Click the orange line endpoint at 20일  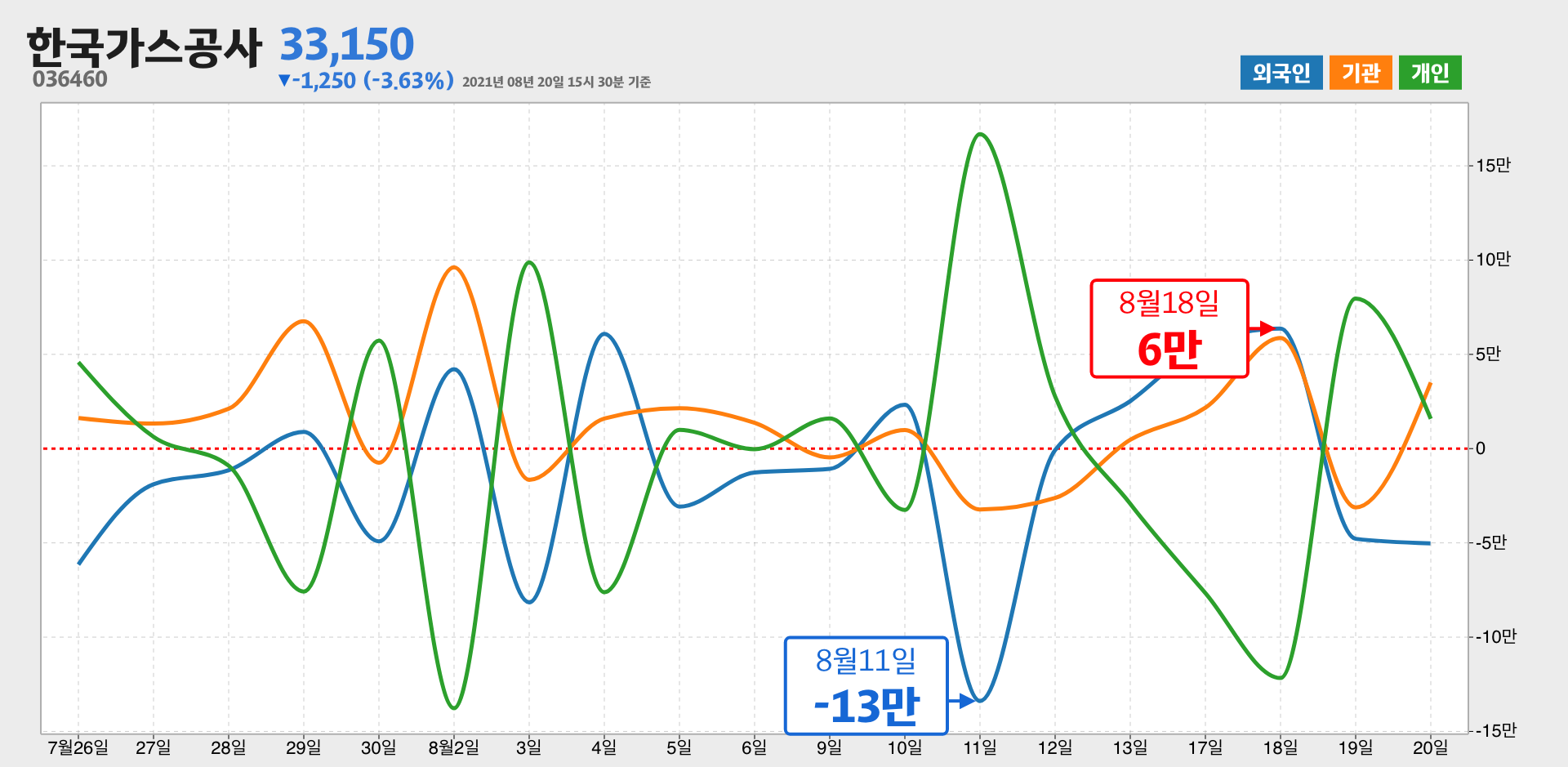pyautogui.click(x=1430, y=384)
